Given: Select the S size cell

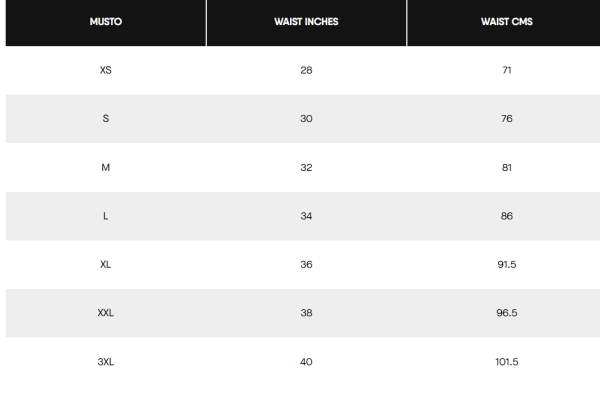Looking at the screenshot, I should pyautogui.click(x=106, y=119).
